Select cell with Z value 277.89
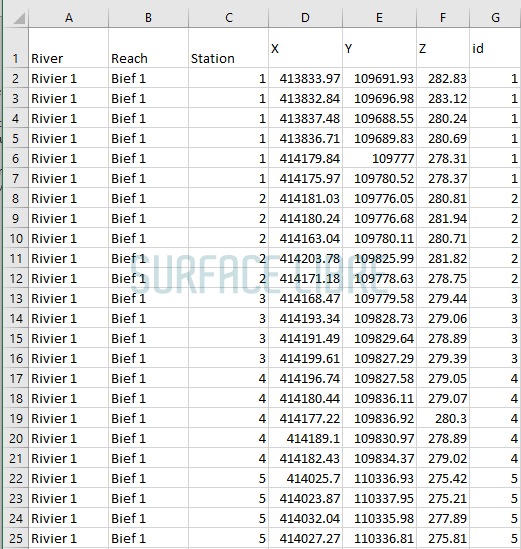The image size is (521, 549). click(x=443, y=518)
